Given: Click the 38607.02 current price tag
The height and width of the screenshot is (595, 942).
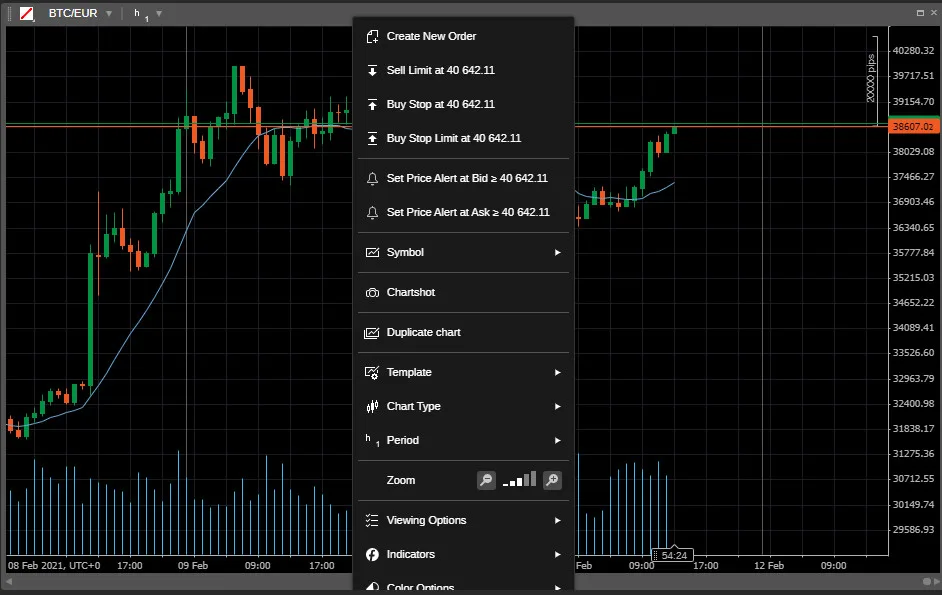Looking at the screenshot, I should tap(914, 127).
